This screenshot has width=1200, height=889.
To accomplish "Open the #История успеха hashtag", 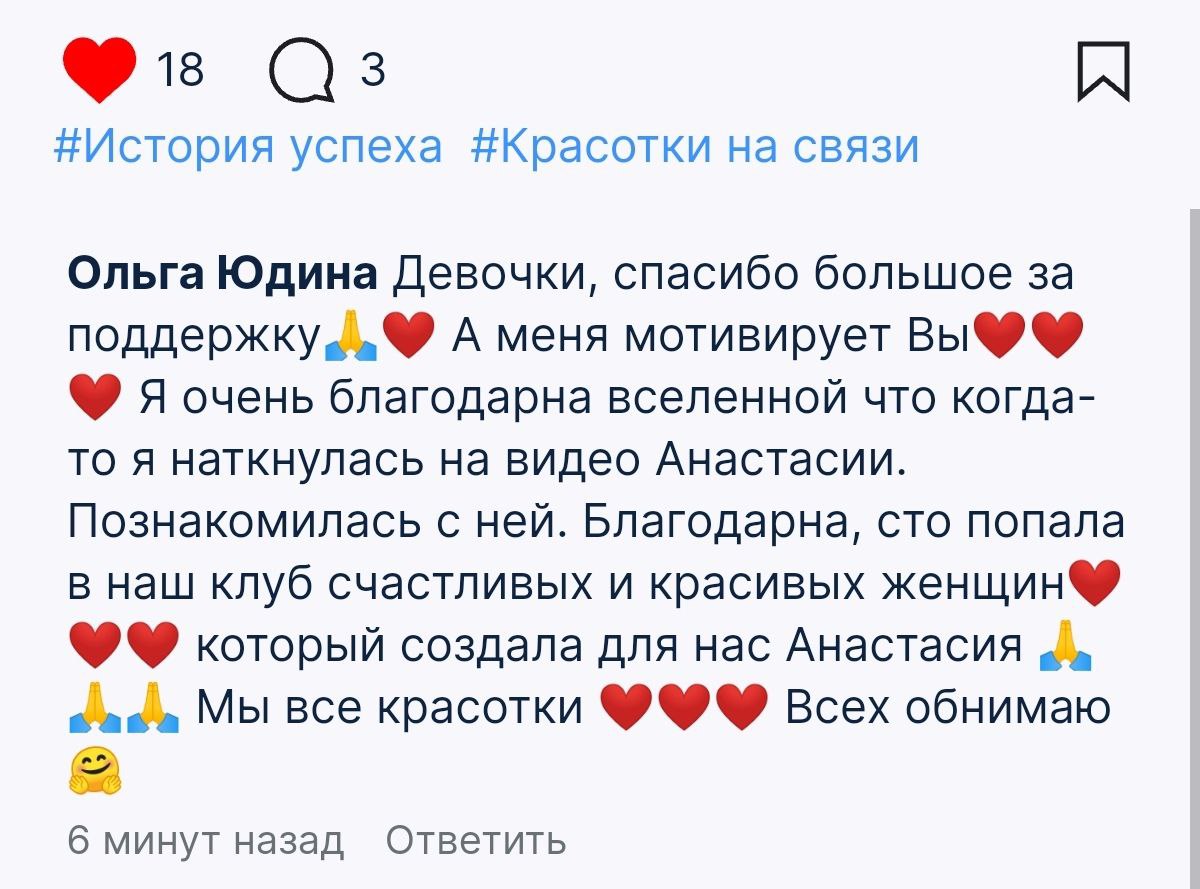I will pos(247,147).
